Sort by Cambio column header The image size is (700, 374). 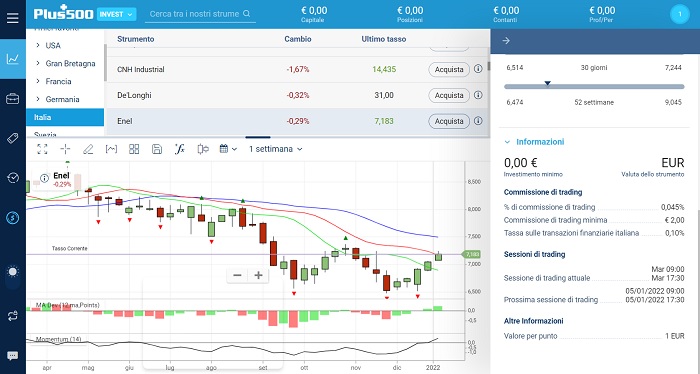[298, 39]
